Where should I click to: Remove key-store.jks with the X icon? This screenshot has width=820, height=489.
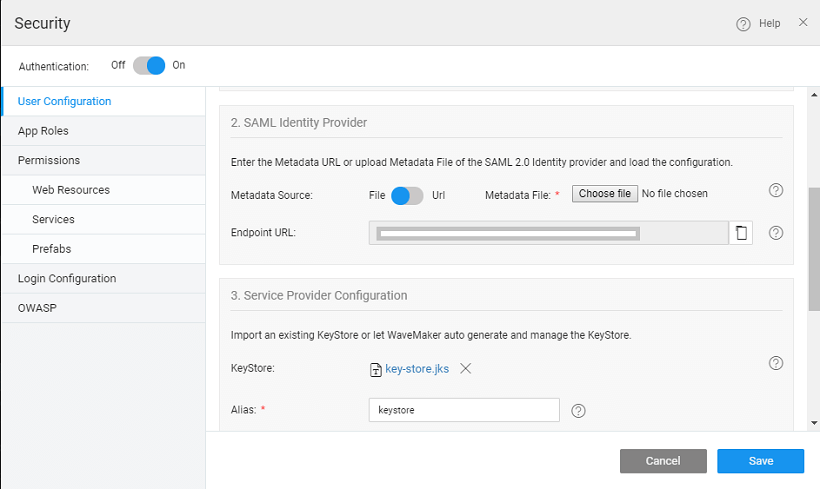point(465,368)
